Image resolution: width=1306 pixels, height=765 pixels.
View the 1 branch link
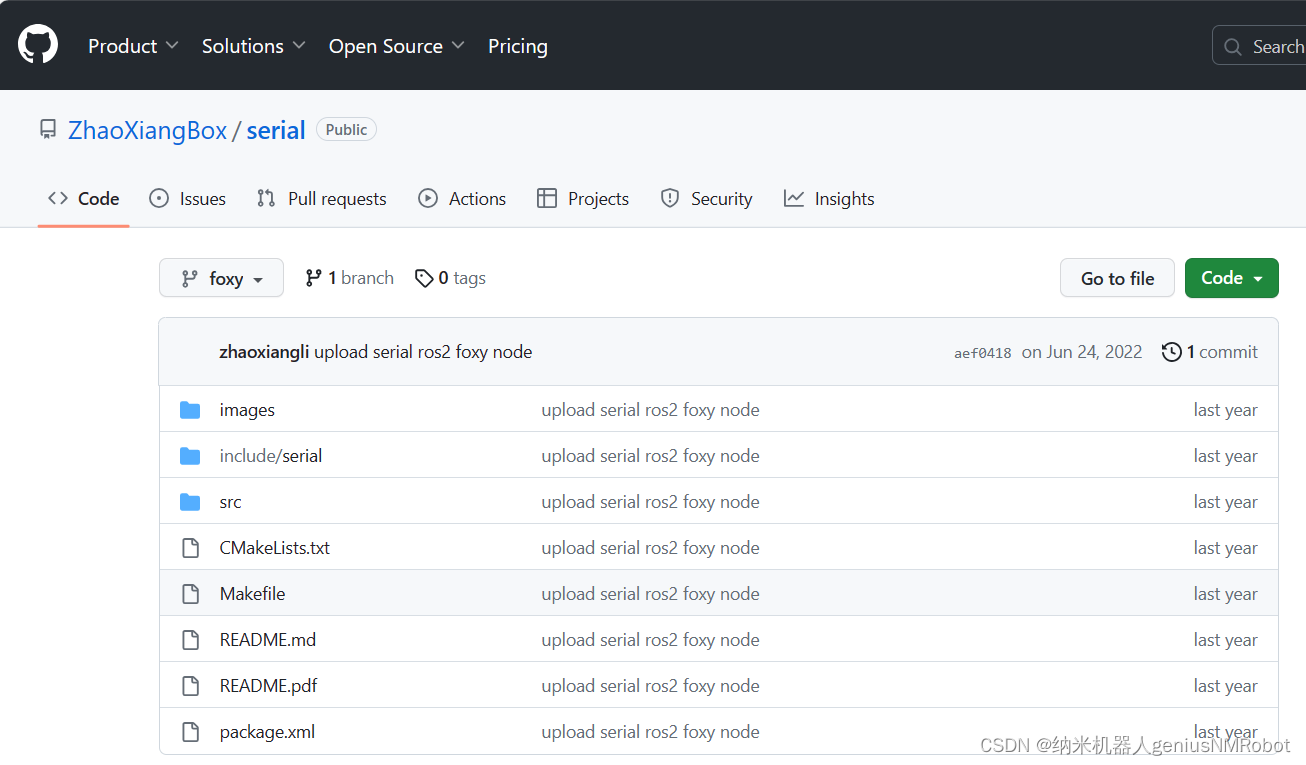[350, 278]
